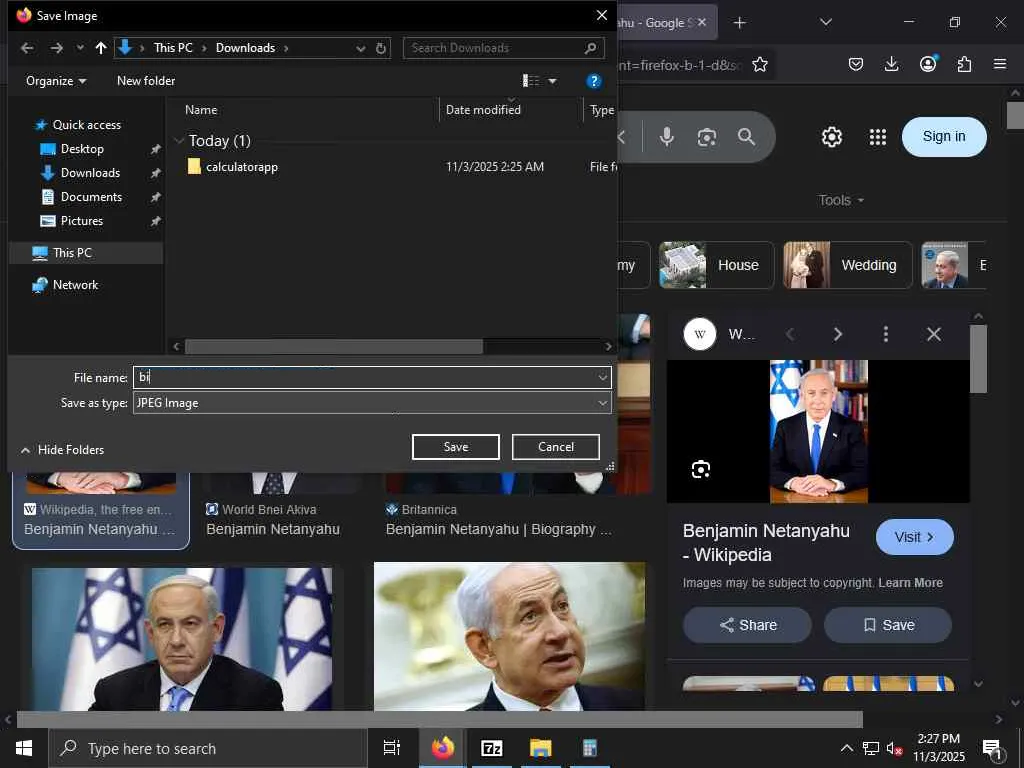Select This PC in navigation pane
This screenshot has width=1024, height=768.
tap(72, 253)
